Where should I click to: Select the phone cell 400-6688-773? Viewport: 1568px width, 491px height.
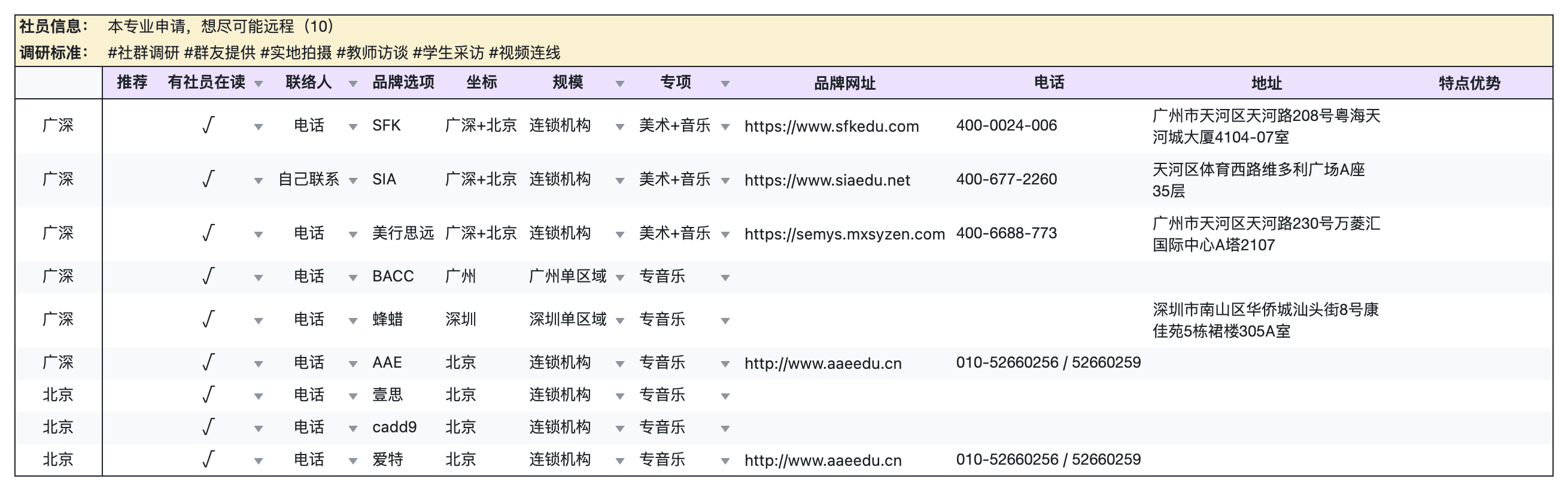coord(1006,233)
